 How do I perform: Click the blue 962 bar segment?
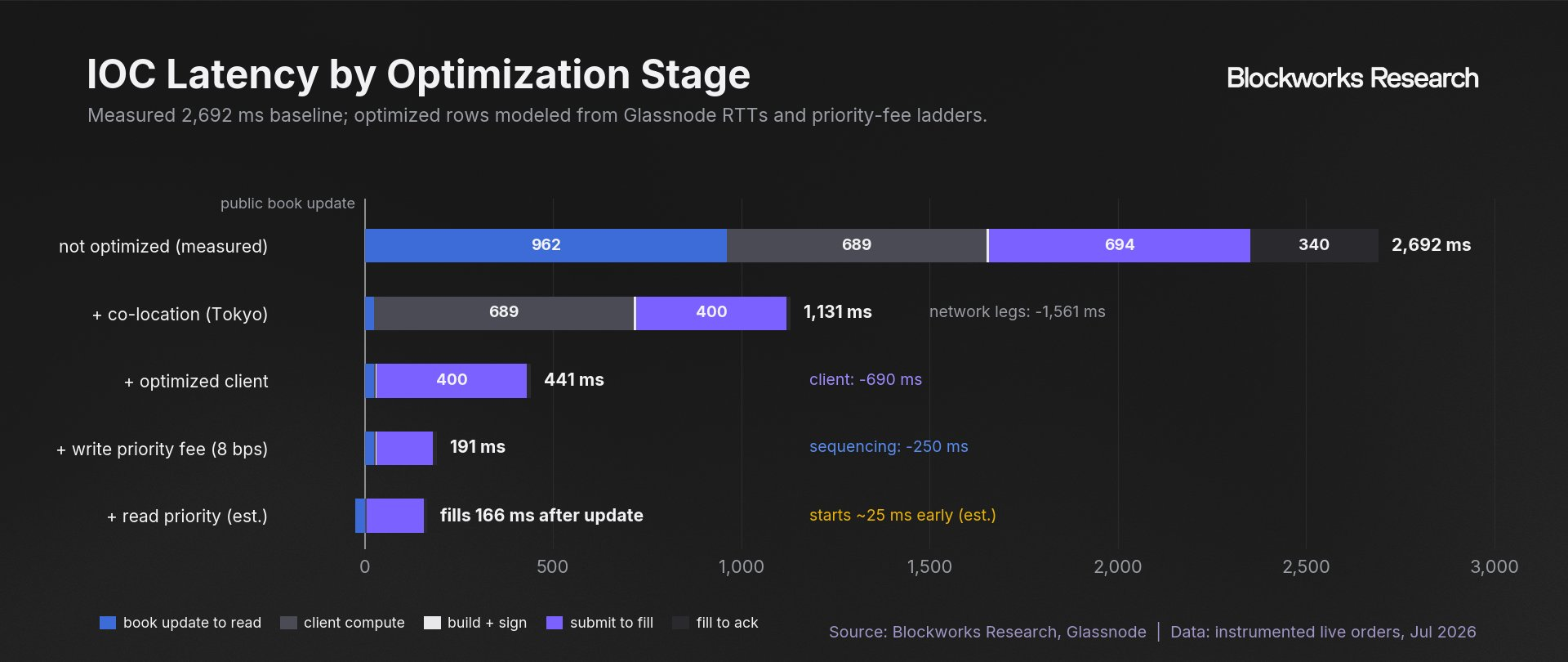point(546,245)
